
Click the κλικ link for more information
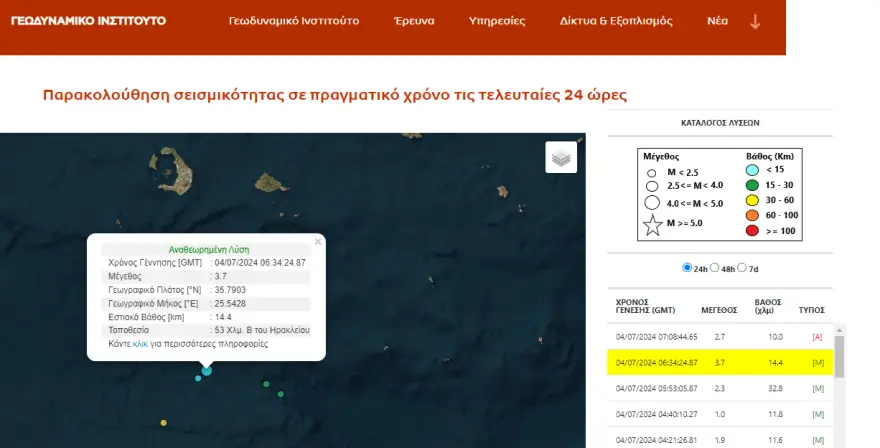click(x=140, y=343)
